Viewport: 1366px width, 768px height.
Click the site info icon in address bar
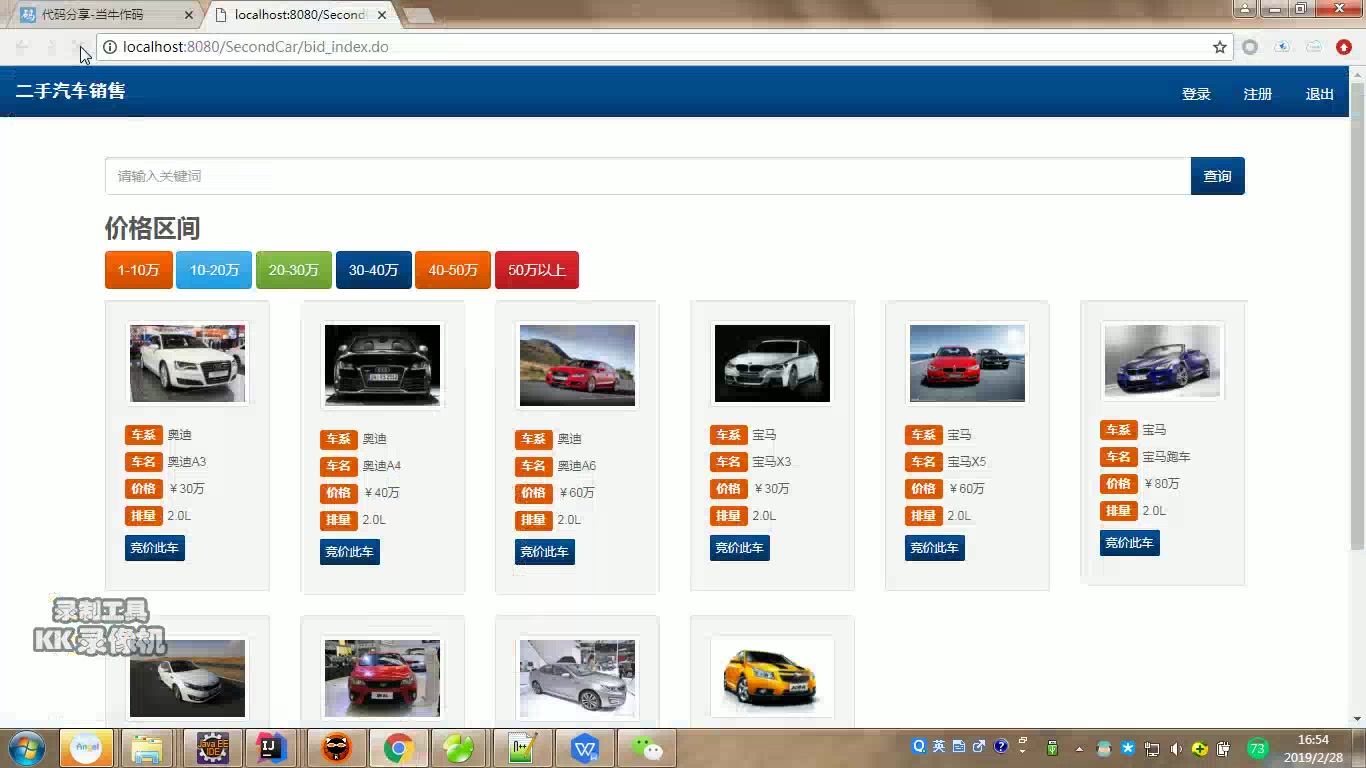coord(110,47)
